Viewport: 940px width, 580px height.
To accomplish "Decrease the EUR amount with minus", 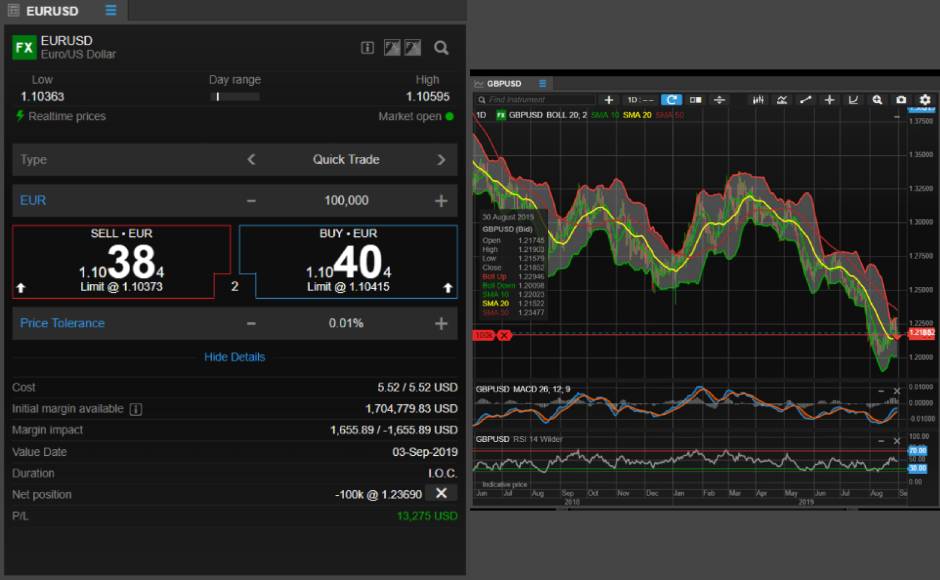I will pos(251,200).
